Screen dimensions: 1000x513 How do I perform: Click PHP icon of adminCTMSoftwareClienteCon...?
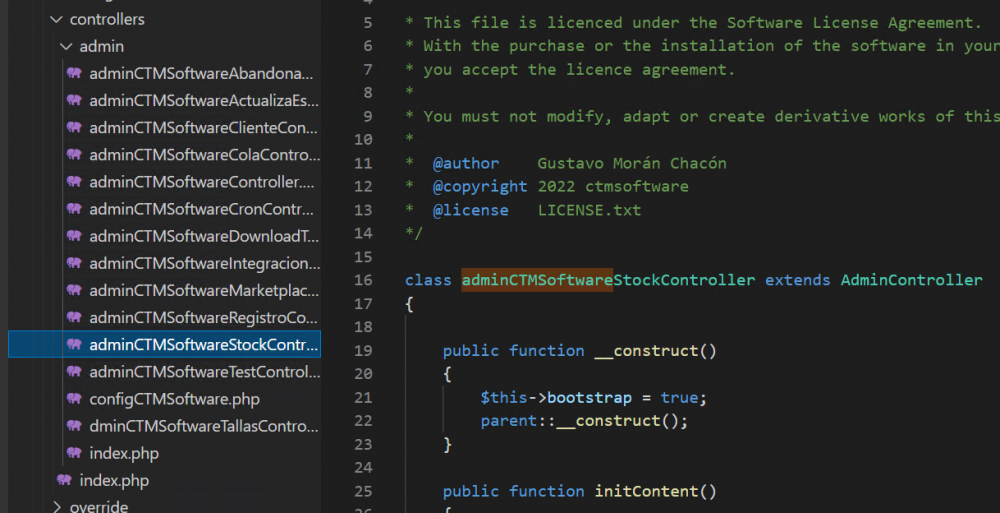(74, 127)
